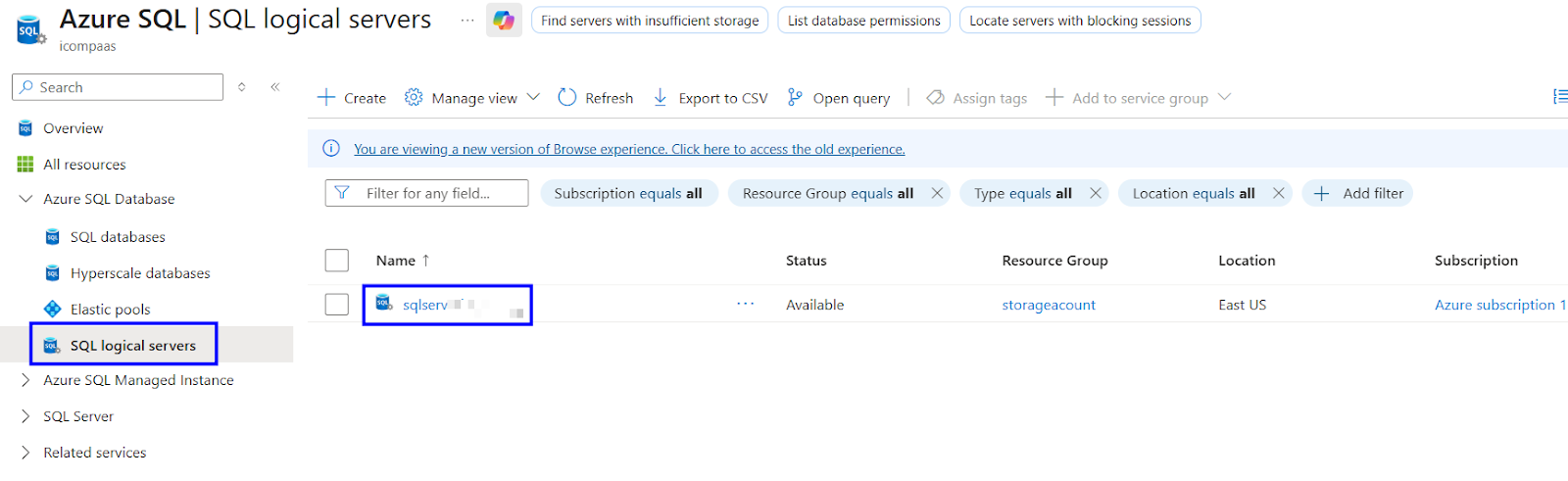This screenshot has width=1568, height=481.
Task: Edit the Type equals all filter
Action: tap(1023, 193)
